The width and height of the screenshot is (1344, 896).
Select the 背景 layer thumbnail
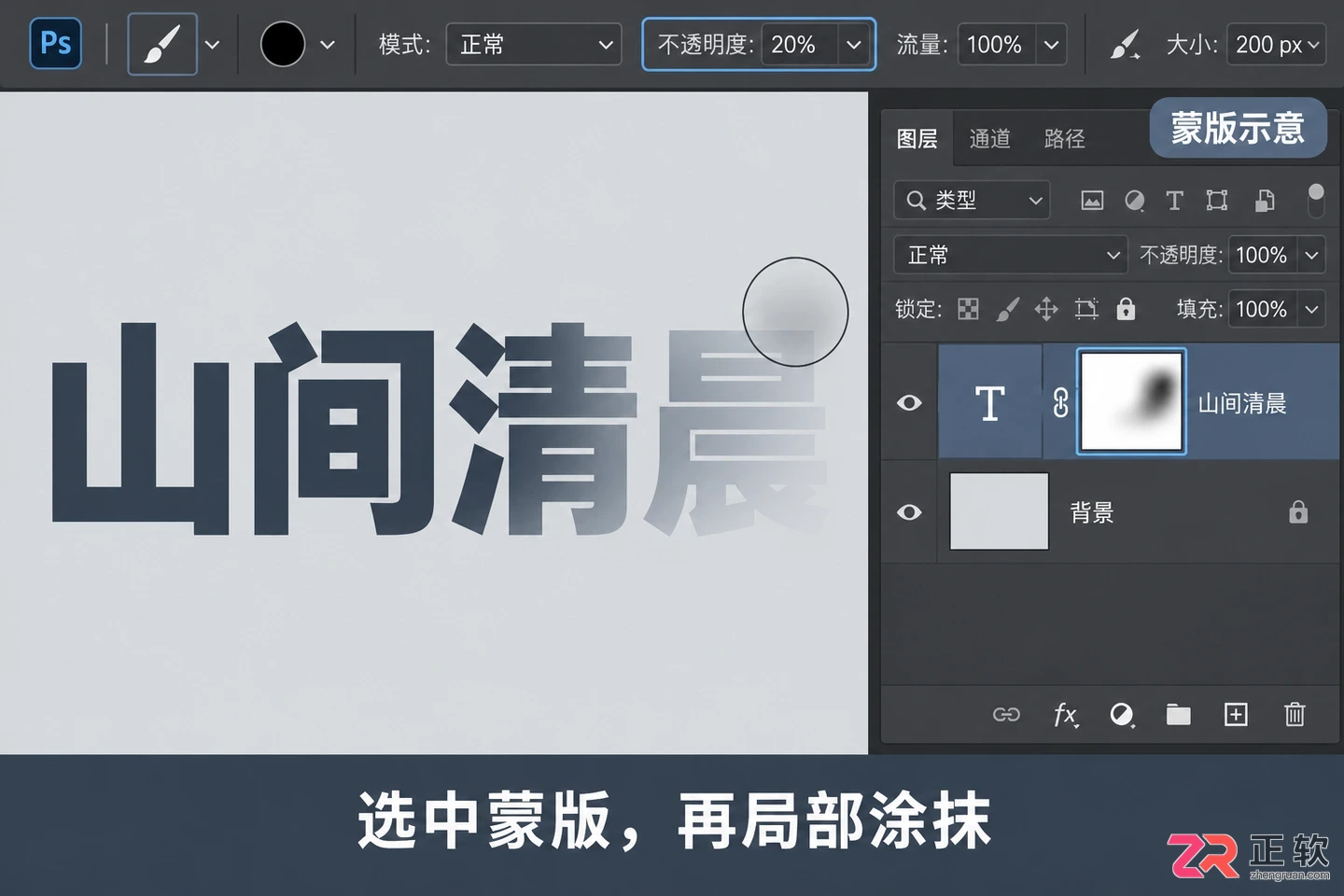pos(999,511)
